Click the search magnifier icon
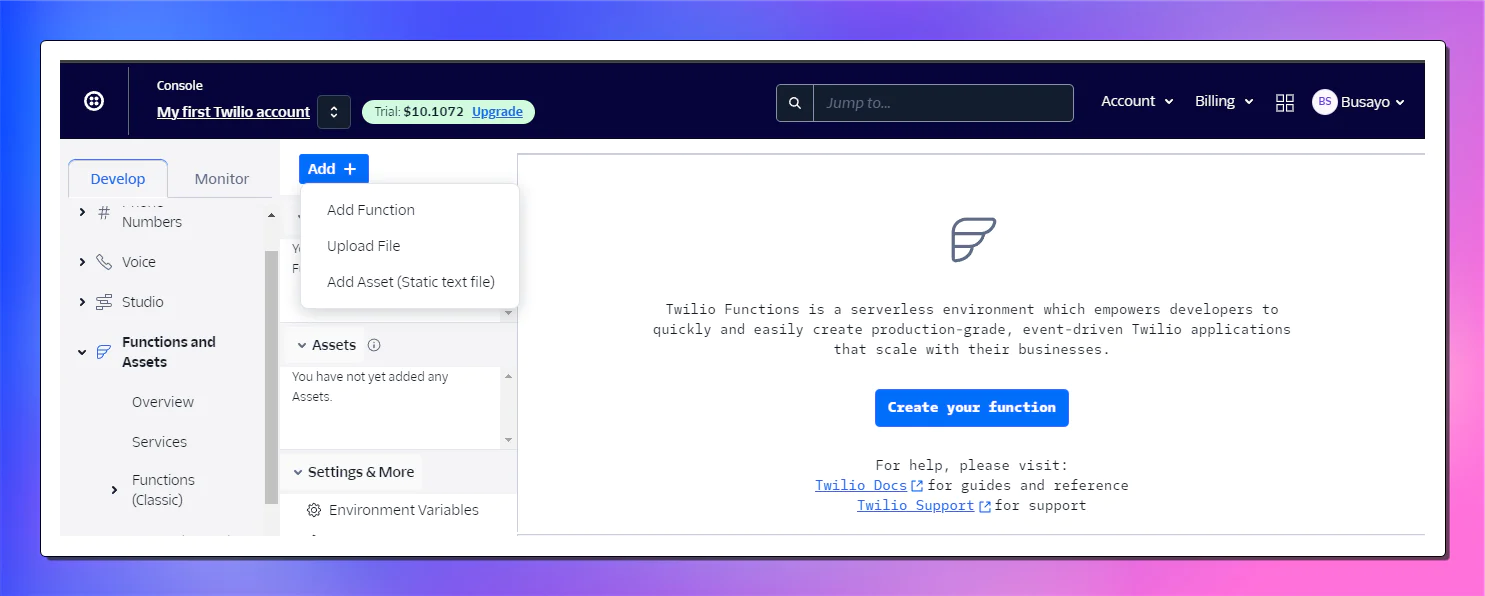Image resolution: width=1485 pixels, height=596 pixels. click(795, 103)
